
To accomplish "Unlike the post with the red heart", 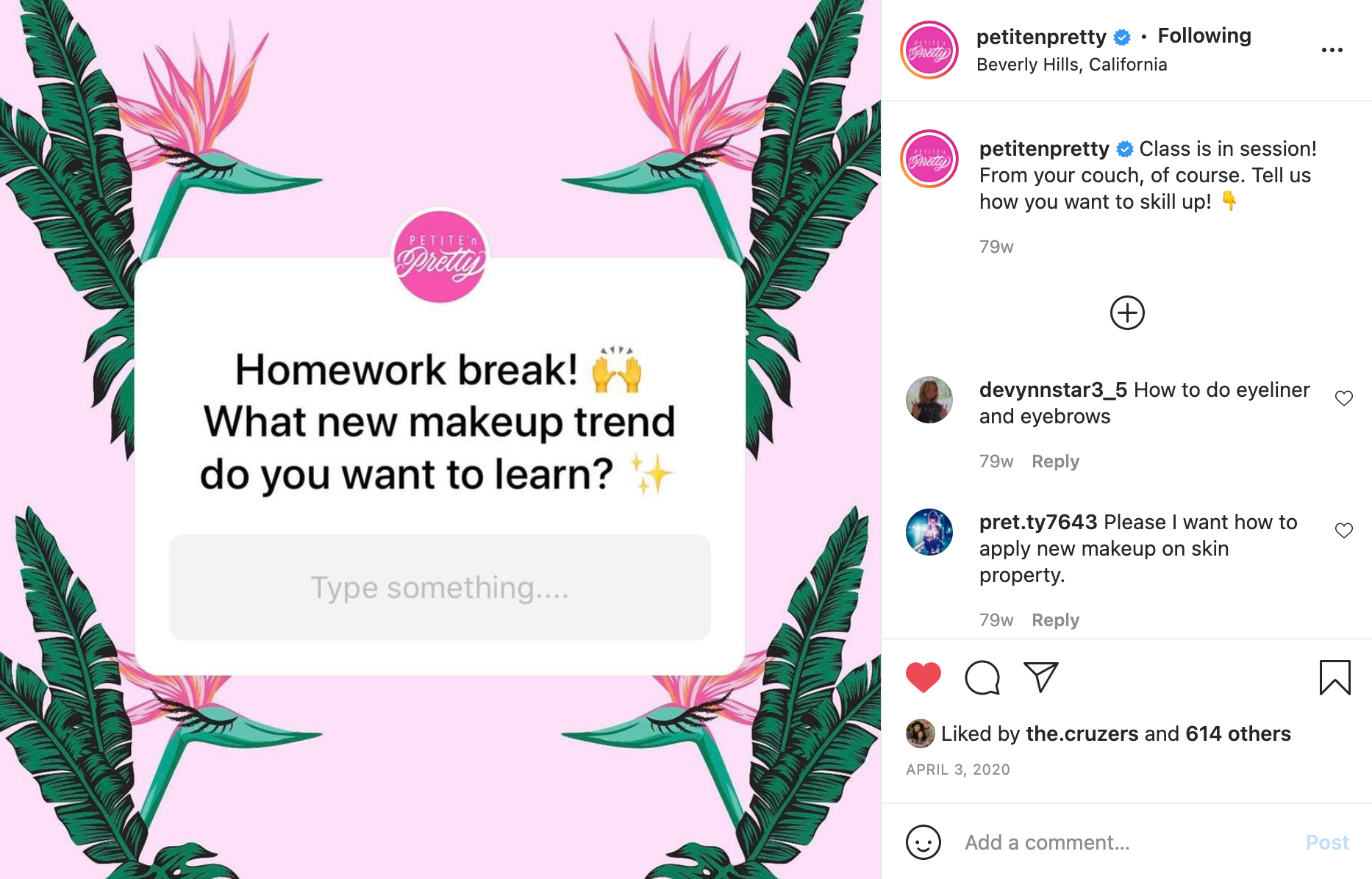I will click(923, 678).
